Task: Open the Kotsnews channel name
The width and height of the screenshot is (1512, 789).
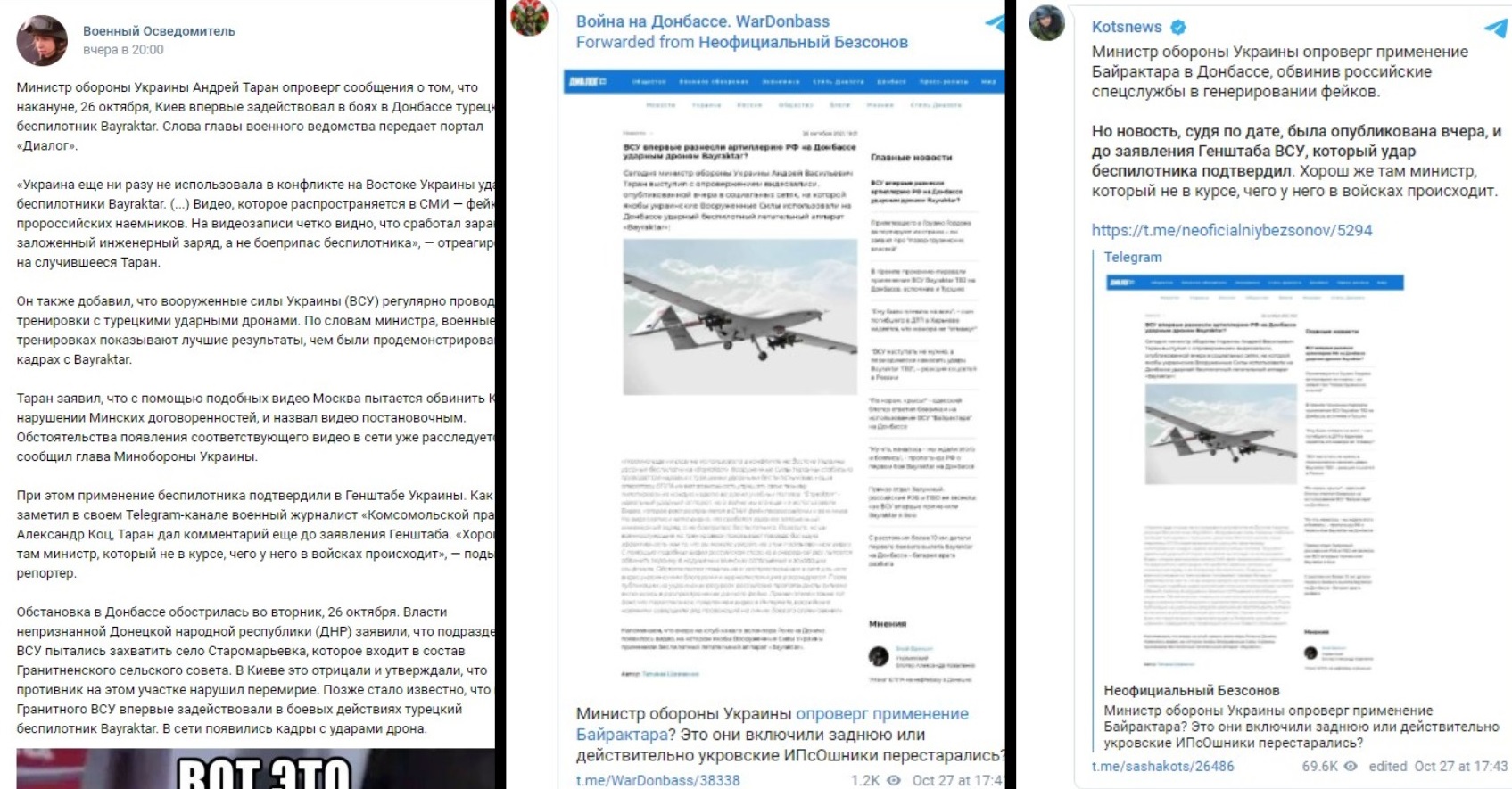Action: pos(1127,27)
